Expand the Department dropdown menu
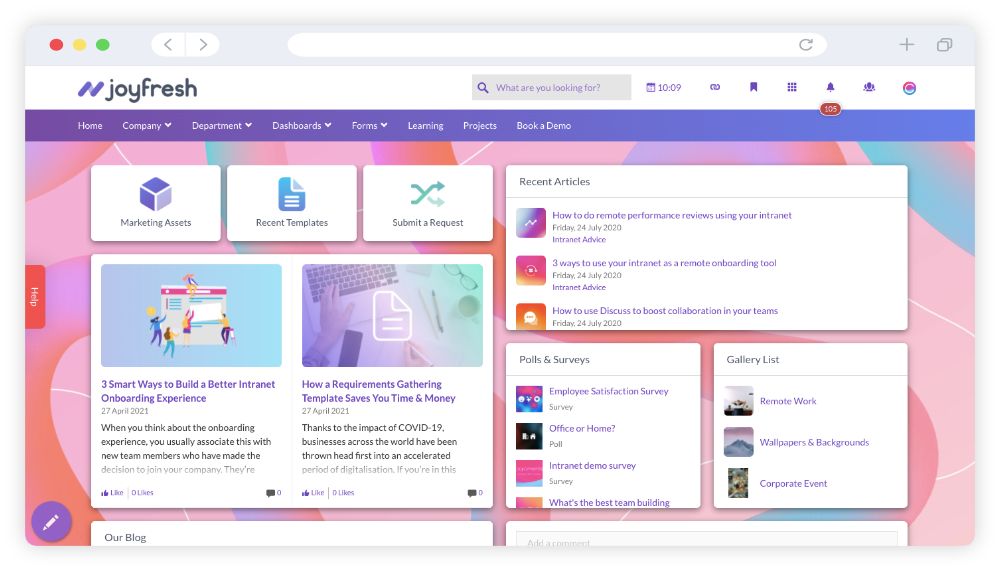The height and width of the screenshot is (571, 1000). 221,126
